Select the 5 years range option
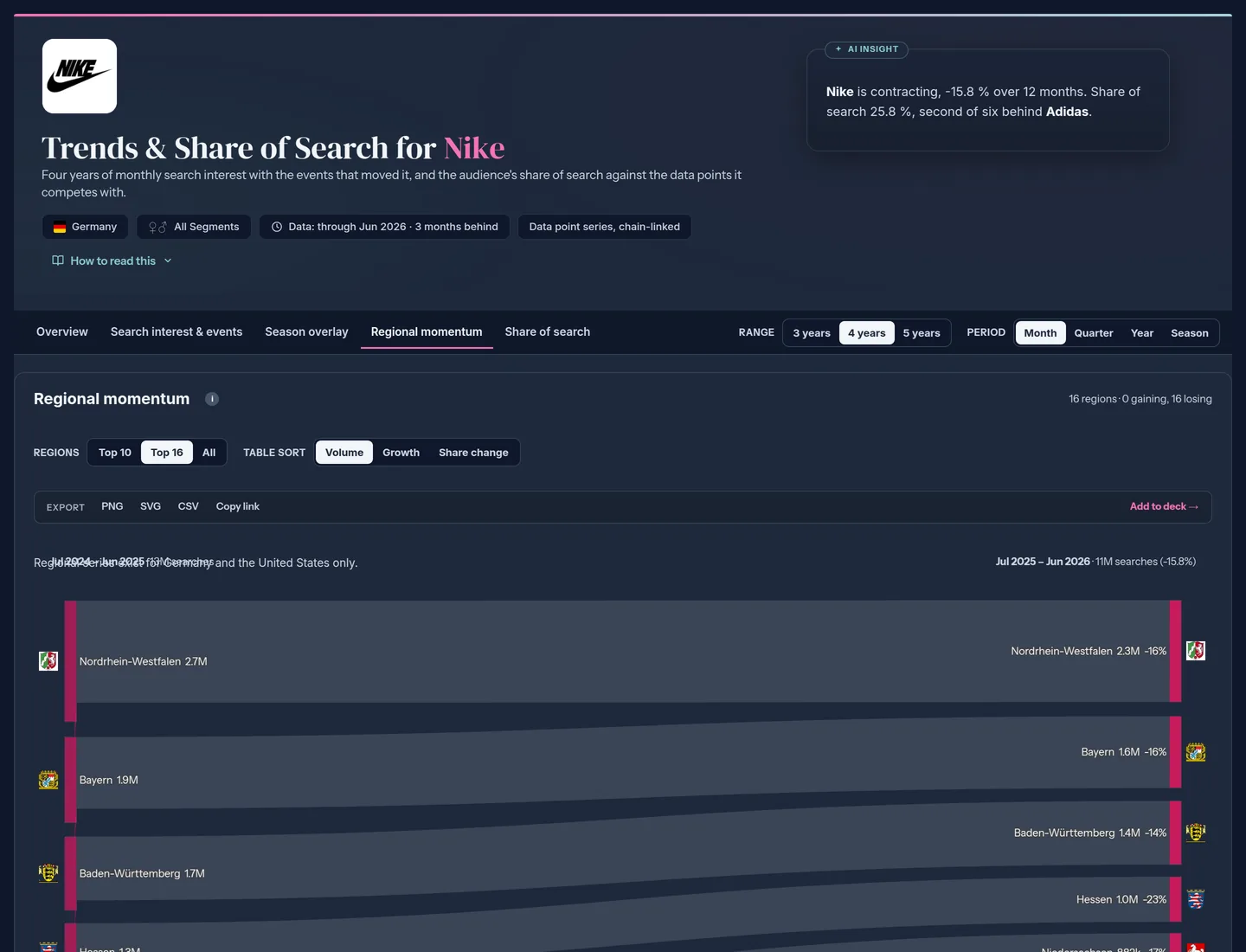 [x=922, y=333]
